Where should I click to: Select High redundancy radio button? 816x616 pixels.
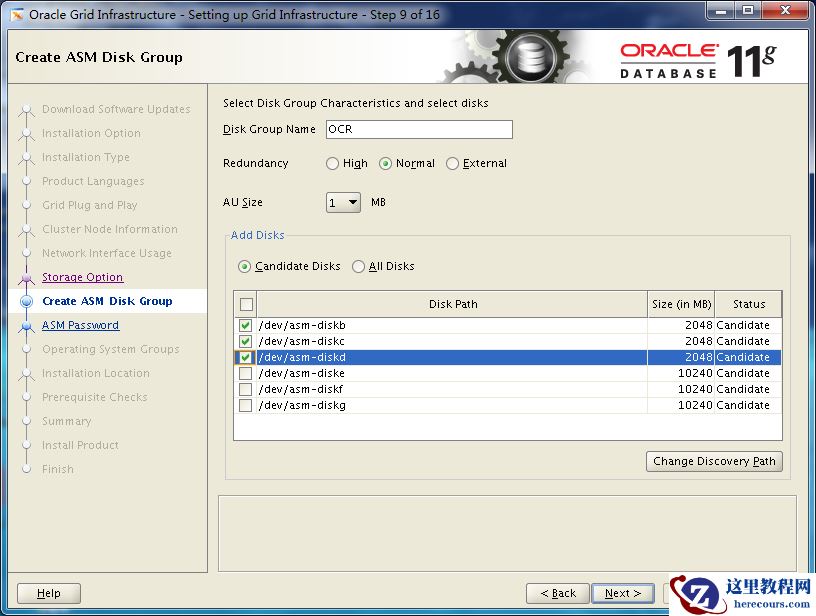click(333, 164)
